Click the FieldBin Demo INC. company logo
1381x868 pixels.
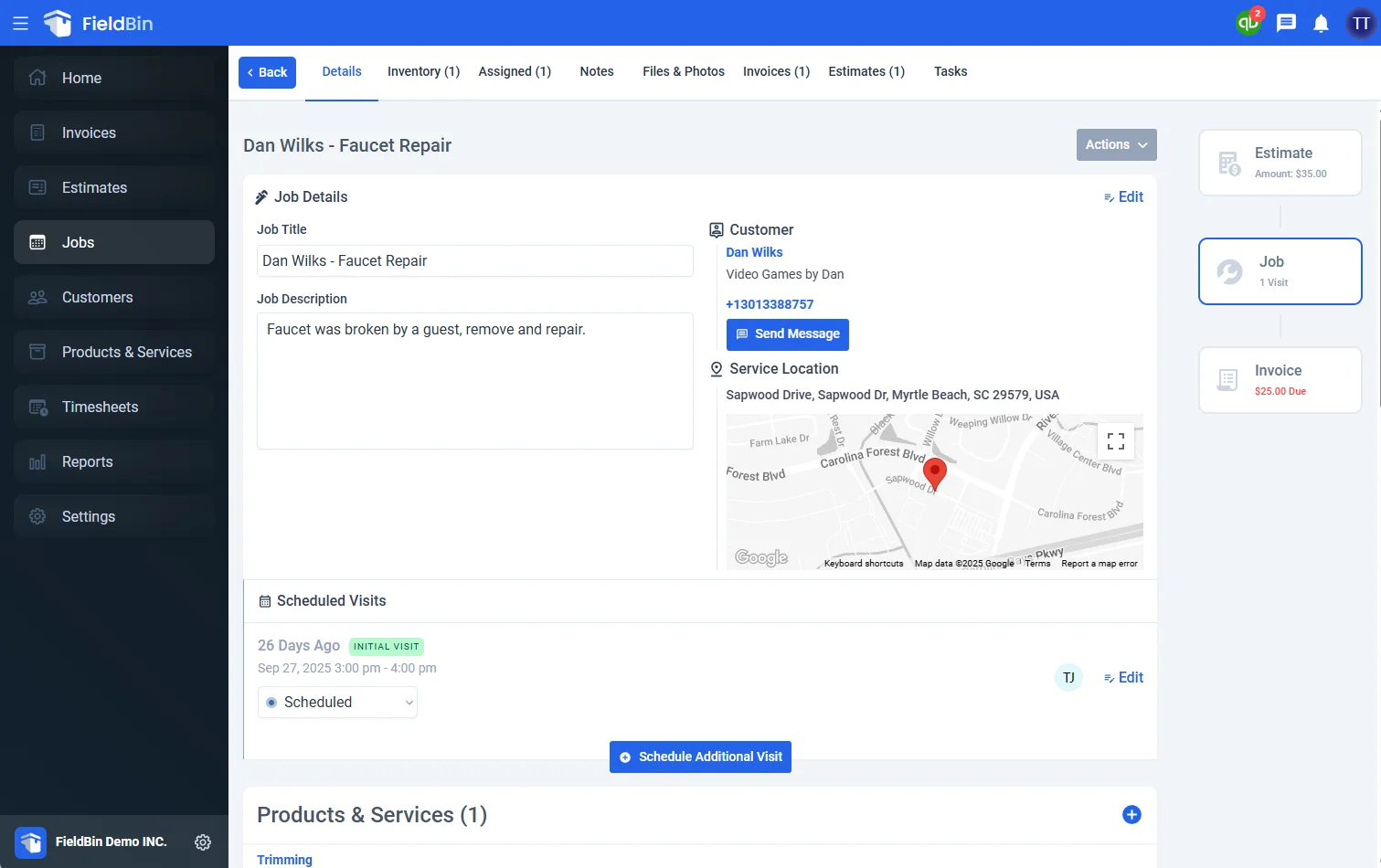click(x=30, y=842)
